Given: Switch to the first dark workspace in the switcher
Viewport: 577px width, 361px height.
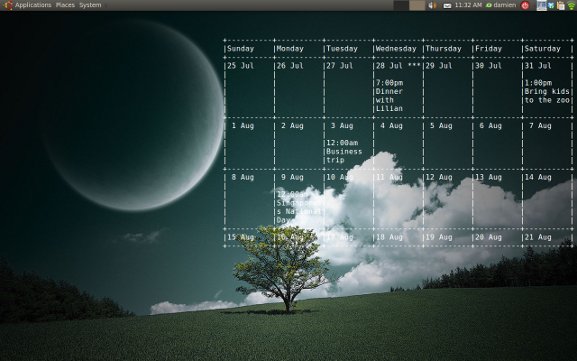Looking at the screenshot, I should click(x=401, y=5).
